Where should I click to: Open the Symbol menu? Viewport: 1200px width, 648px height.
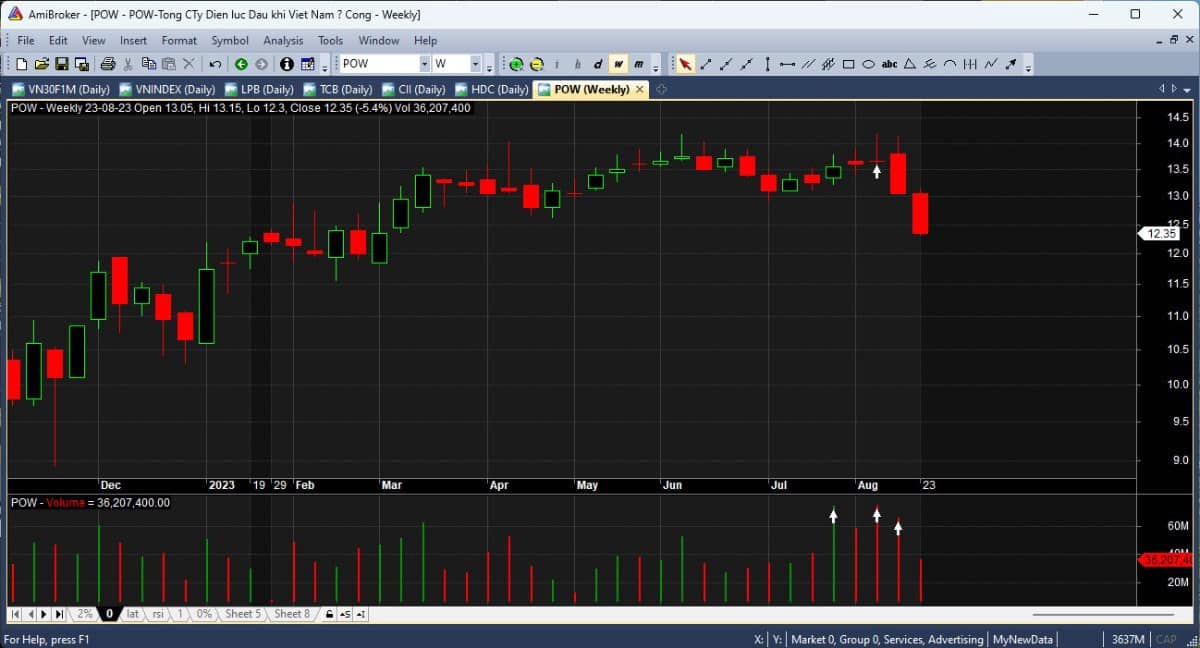[x=230, y=40]
